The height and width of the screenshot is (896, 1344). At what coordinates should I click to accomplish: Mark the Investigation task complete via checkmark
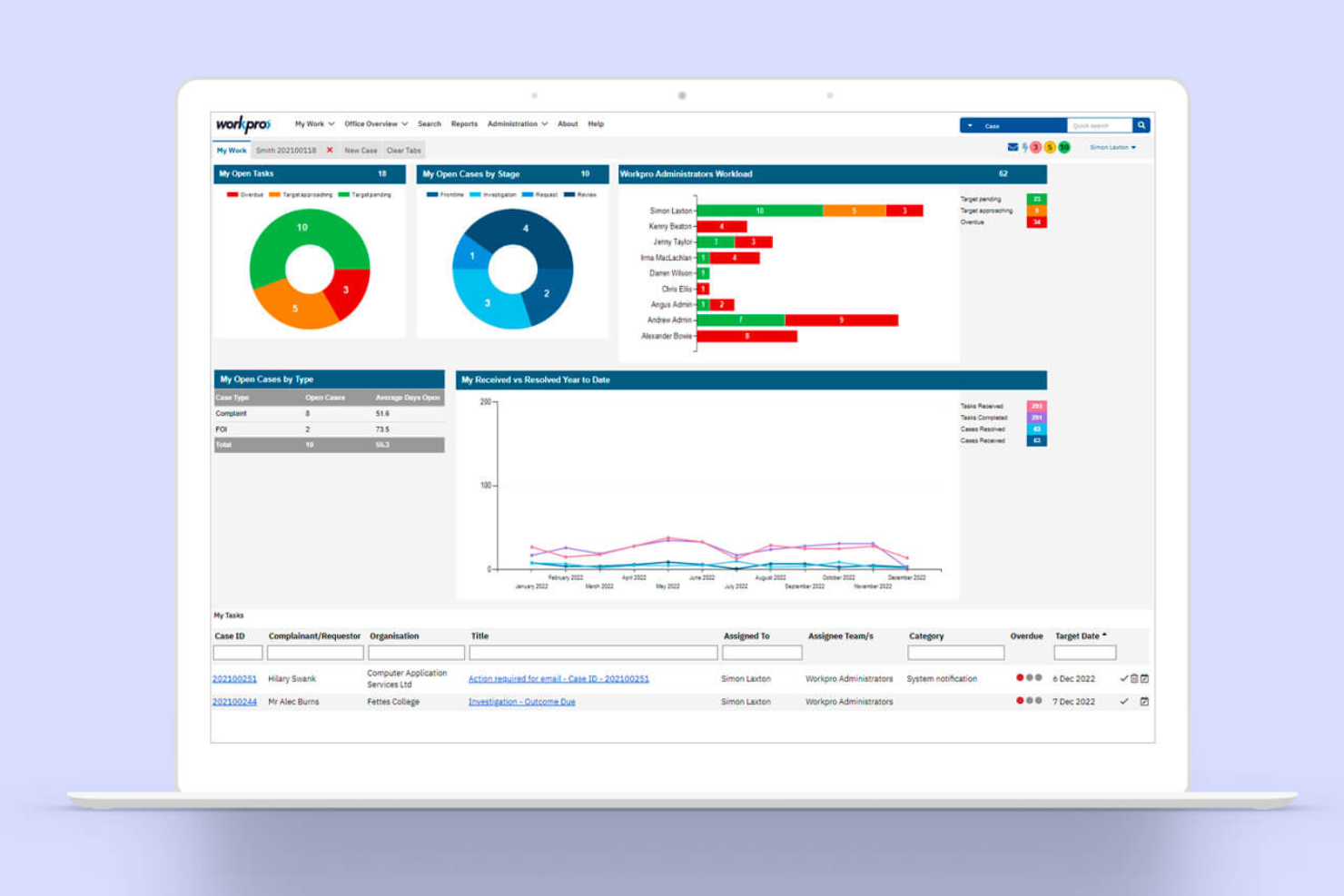(1124, 701)
